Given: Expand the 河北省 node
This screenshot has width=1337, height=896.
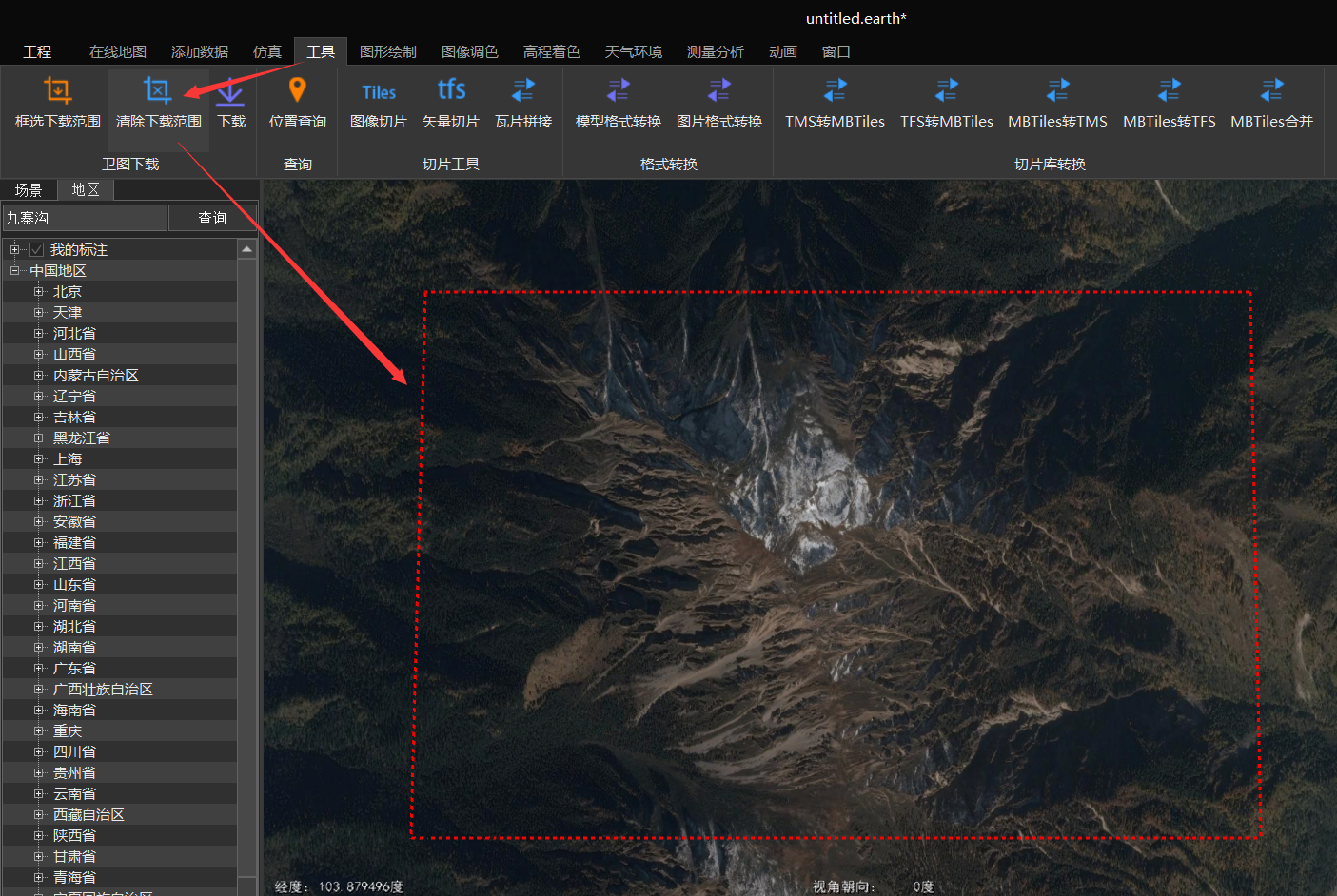Looking at the screenshot, I should 39,334.
